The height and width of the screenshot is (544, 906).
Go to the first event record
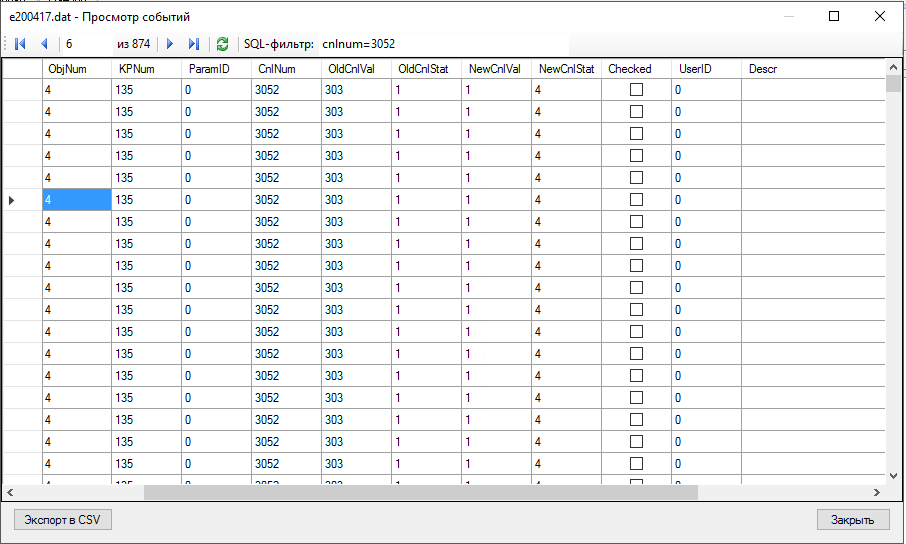click(x=20, y=44)
